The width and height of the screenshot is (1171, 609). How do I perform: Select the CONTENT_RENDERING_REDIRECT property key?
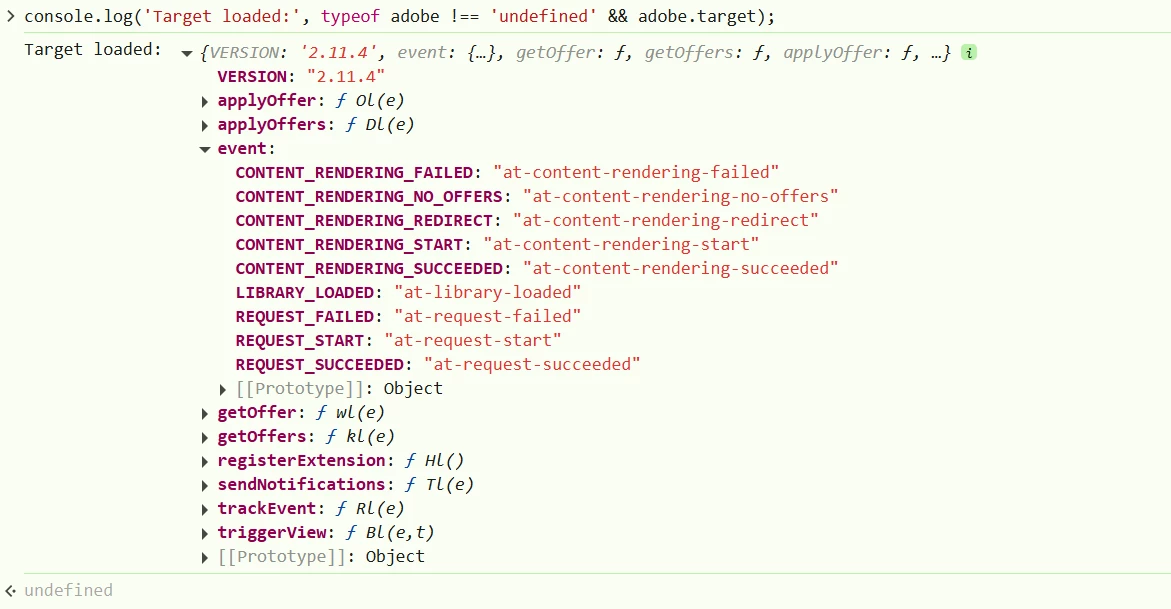(364, 220)
